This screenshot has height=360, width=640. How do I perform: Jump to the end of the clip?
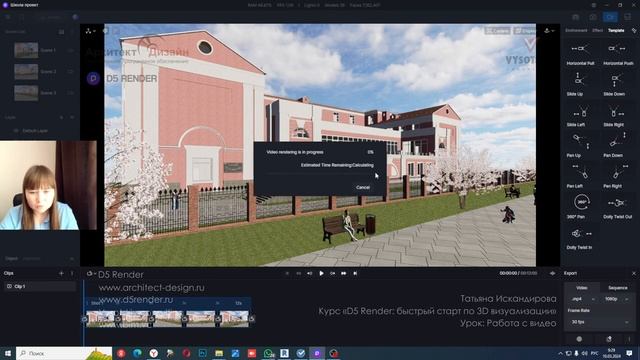pyautogui.click(x=355, y=273)
